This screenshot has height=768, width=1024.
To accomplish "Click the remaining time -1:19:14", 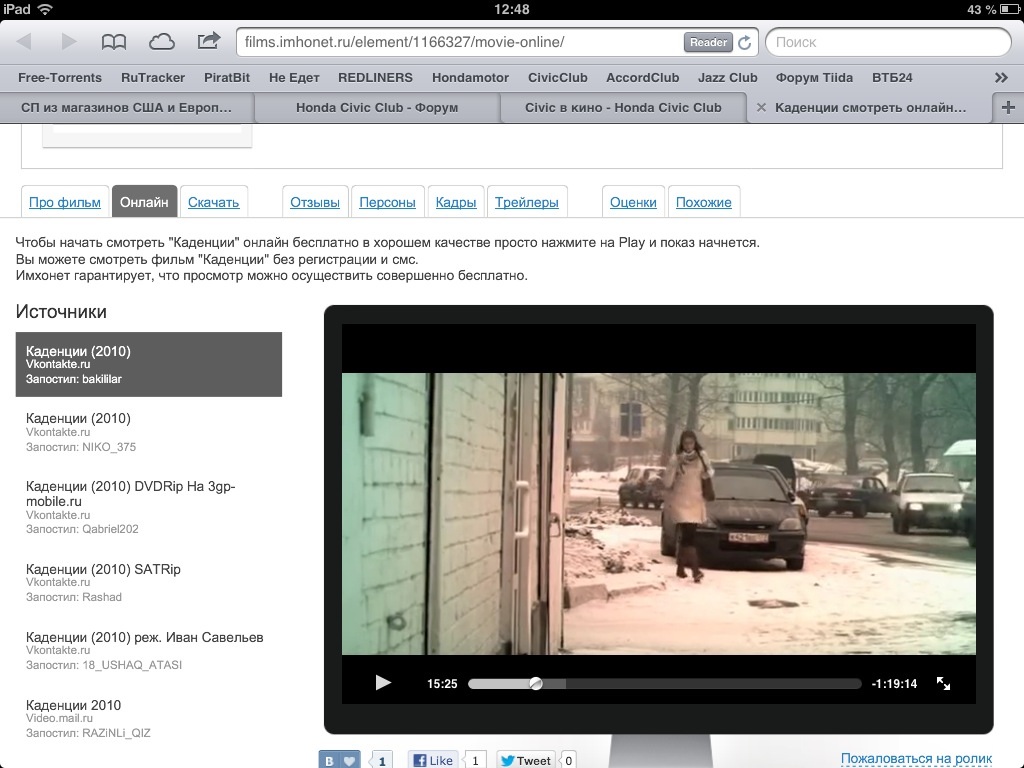I will (x=894, y=684).
